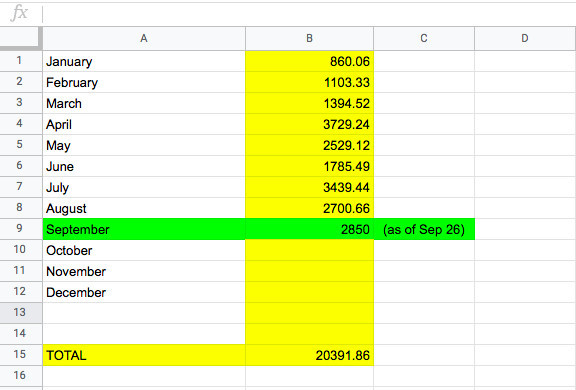Select the 2529.12 value cell
Screen dimensions: 576x390
pyautogui.click(x=310, y=145)
